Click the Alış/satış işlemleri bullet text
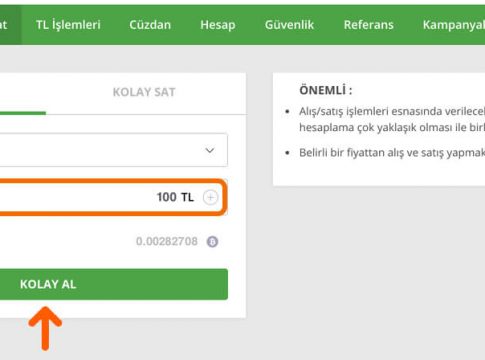This screenshot has height=360, width=485. 392,119
